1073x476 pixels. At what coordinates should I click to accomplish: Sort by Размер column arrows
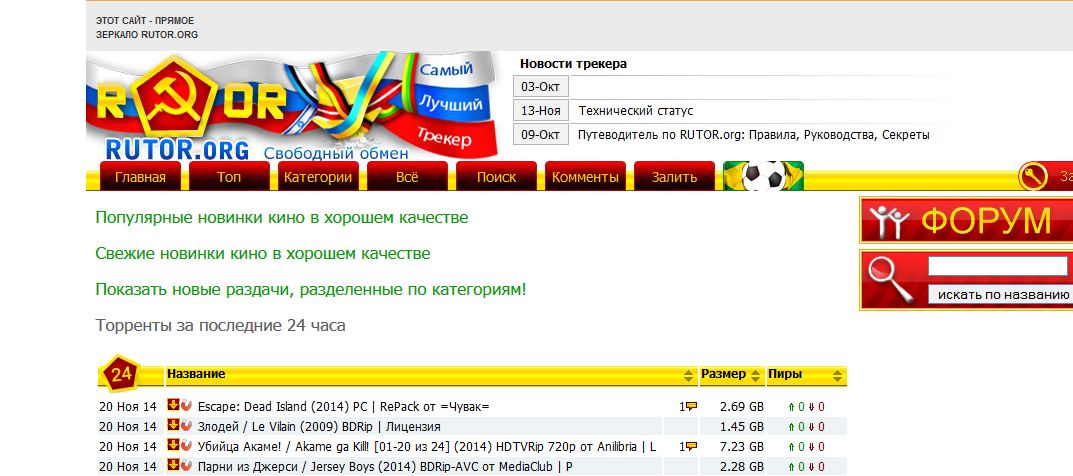[756, 375]
